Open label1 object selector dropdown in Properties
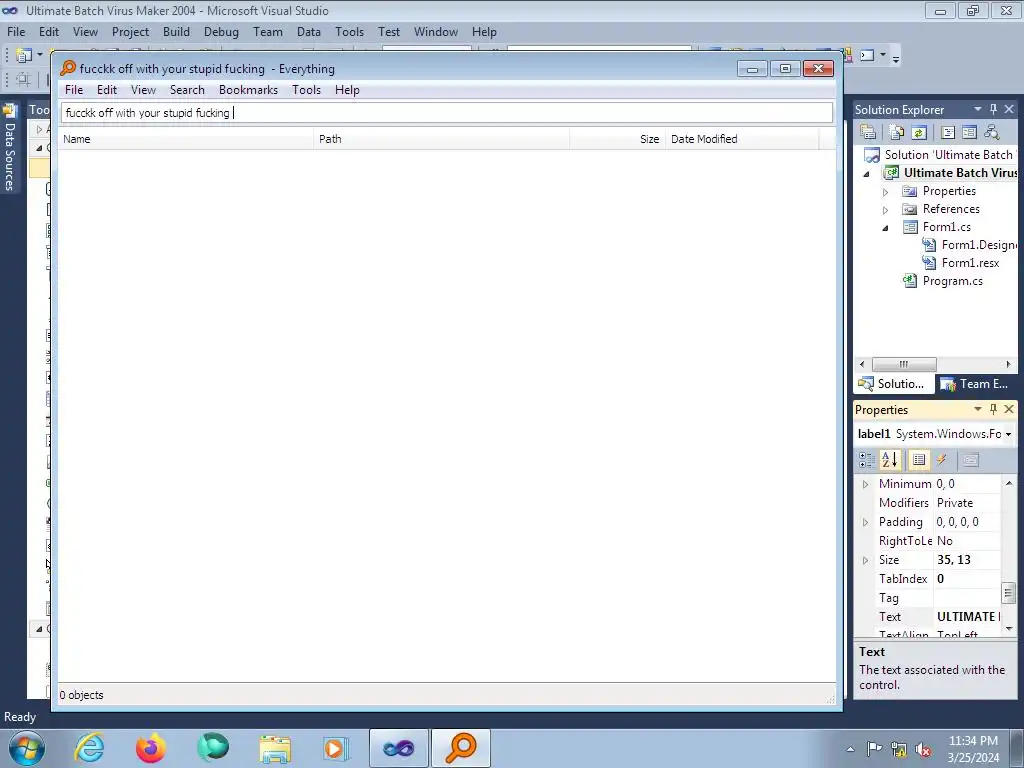 [x=1008, y=434]
